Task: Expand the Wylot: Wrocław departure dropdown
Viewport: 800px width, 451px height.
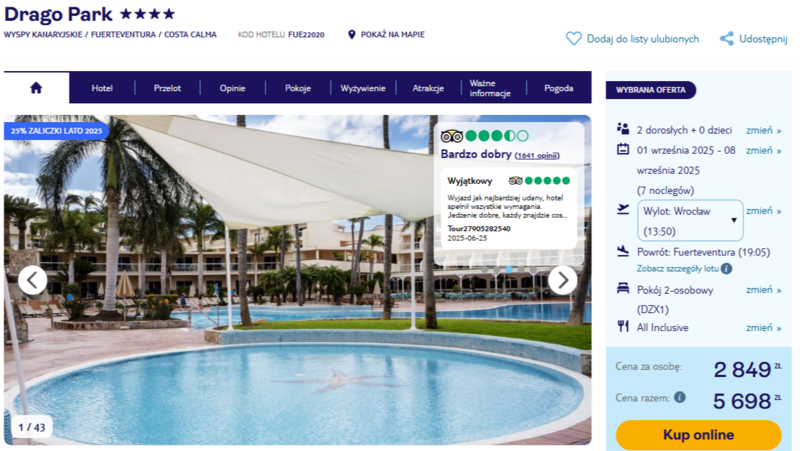Action: point(690,220)
